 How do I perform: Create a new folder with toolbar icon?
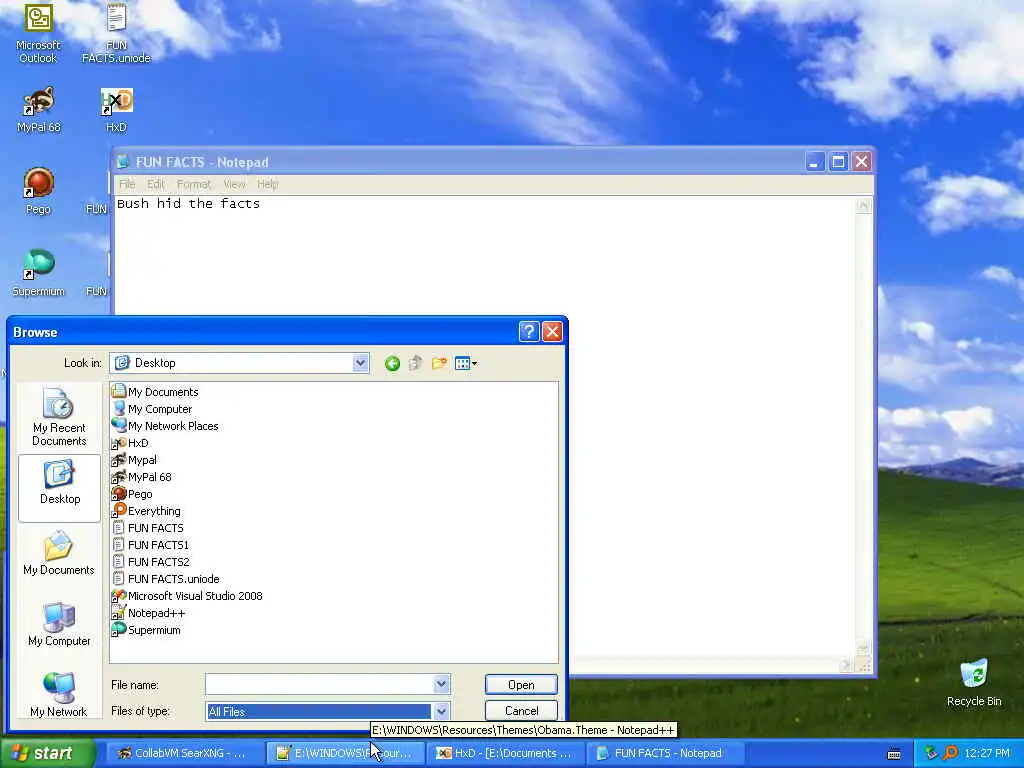coord(439,363)
